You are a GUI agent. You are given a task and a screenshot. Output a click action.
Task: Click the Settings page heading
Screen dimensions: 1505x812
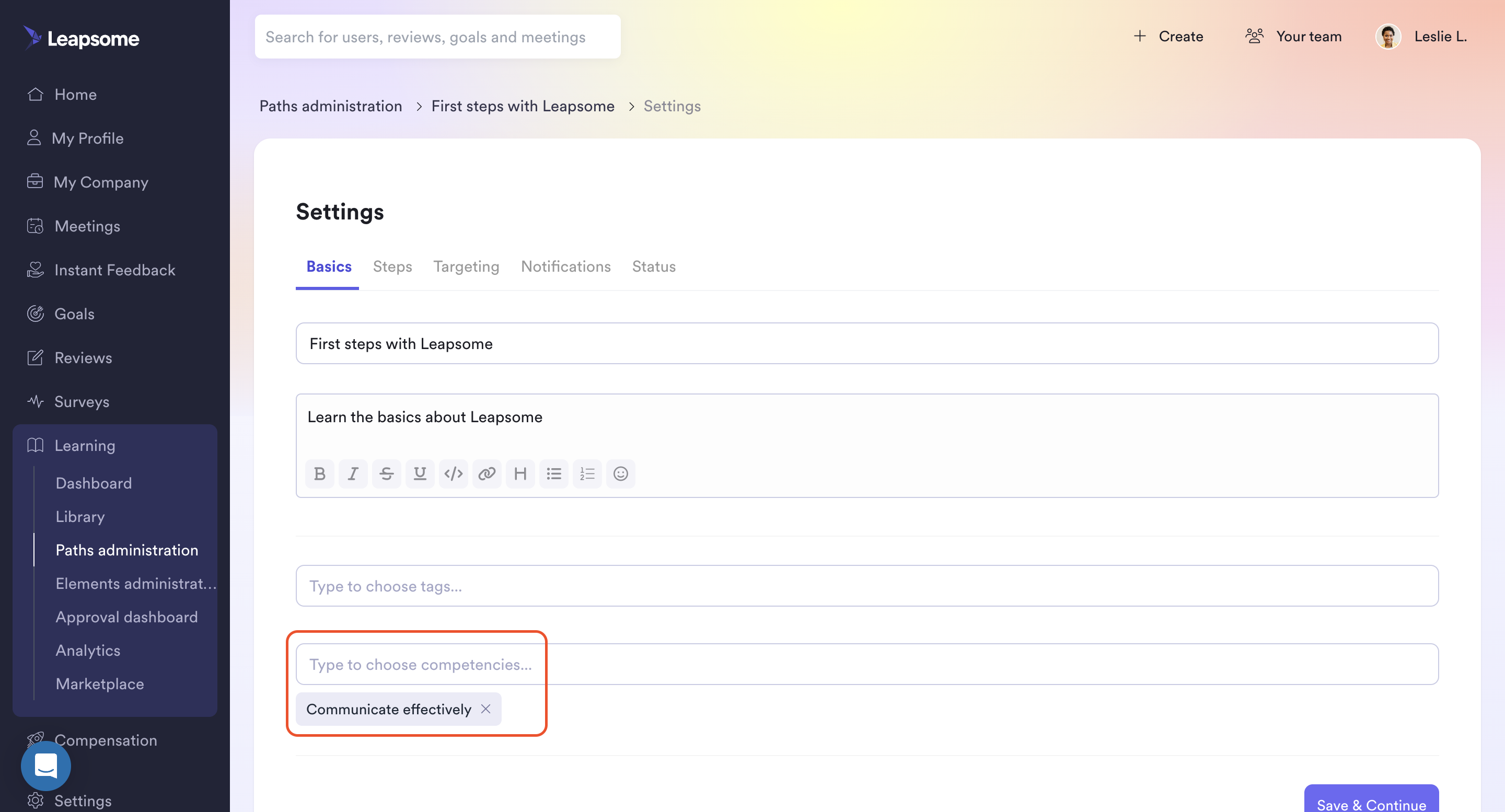pos(340,212)
